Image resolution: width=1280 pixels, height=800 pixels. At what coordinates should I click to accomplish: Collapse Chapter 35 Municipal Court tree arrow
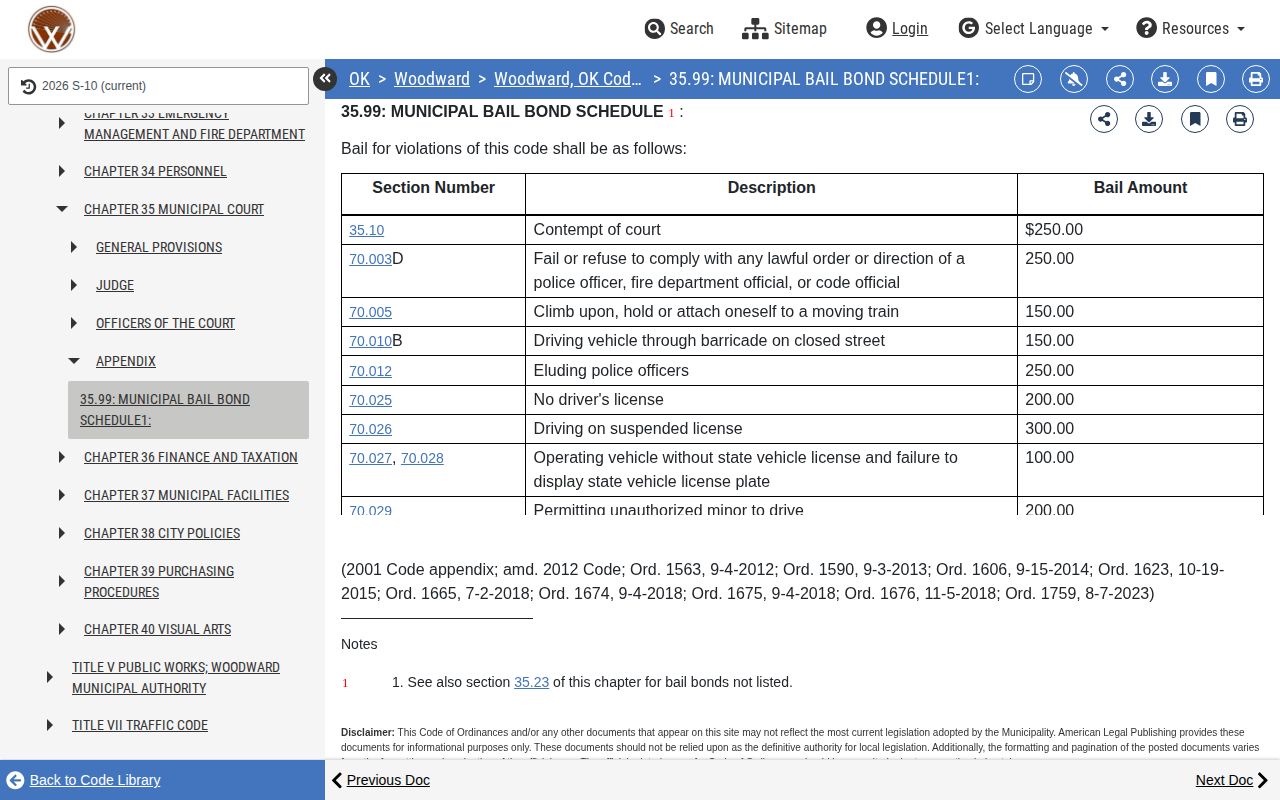(x=62, y=209)
